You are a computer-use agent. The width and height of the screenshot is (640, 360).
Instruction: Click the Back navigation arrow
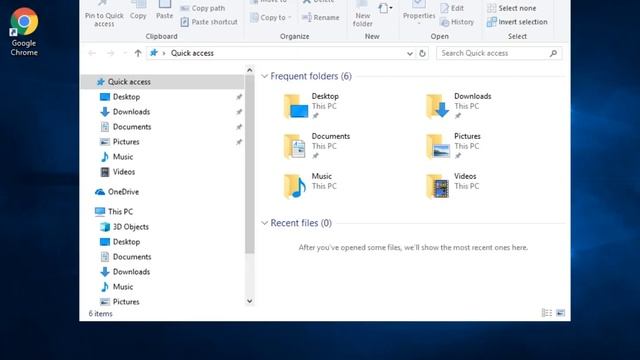click(92, 53)
